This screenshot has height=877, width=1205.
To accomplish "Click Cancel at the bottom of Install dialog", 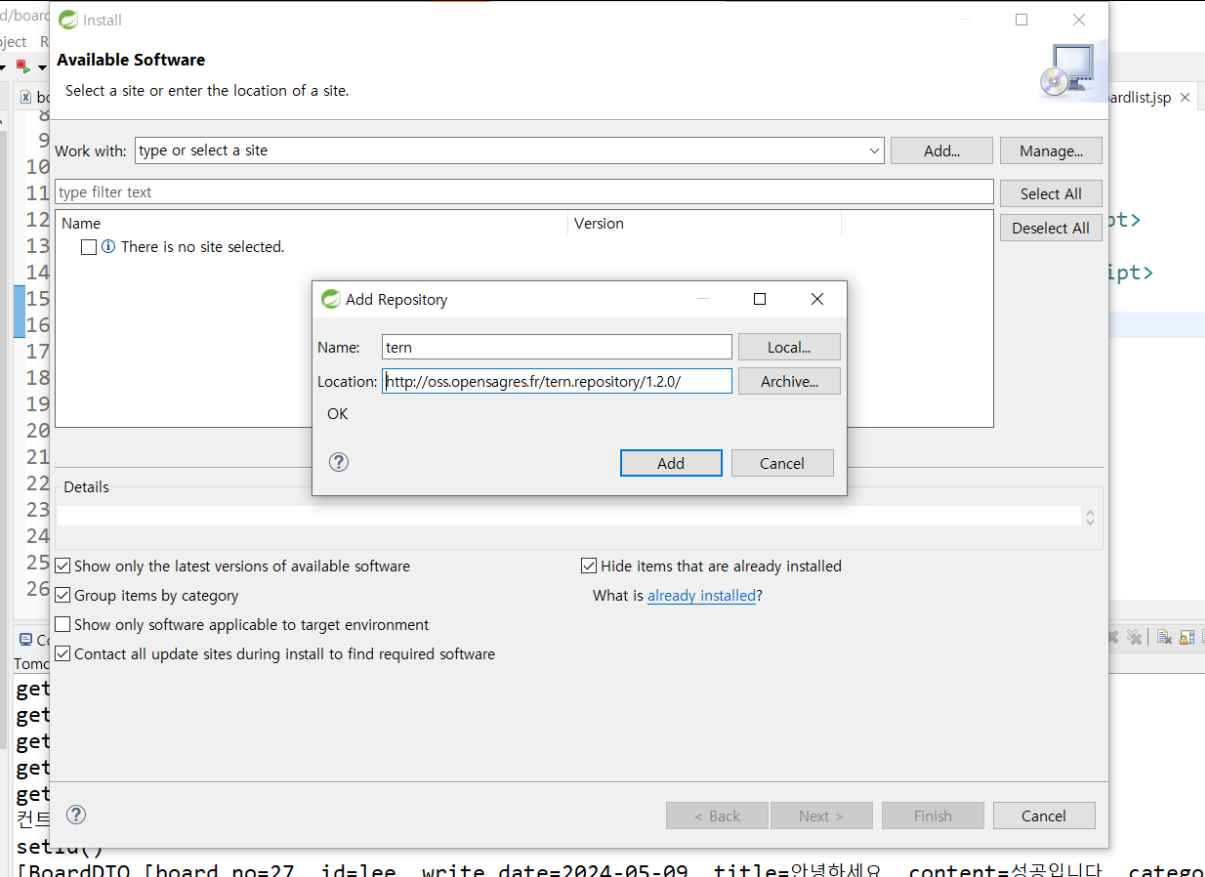I will tap(1044, 816).
